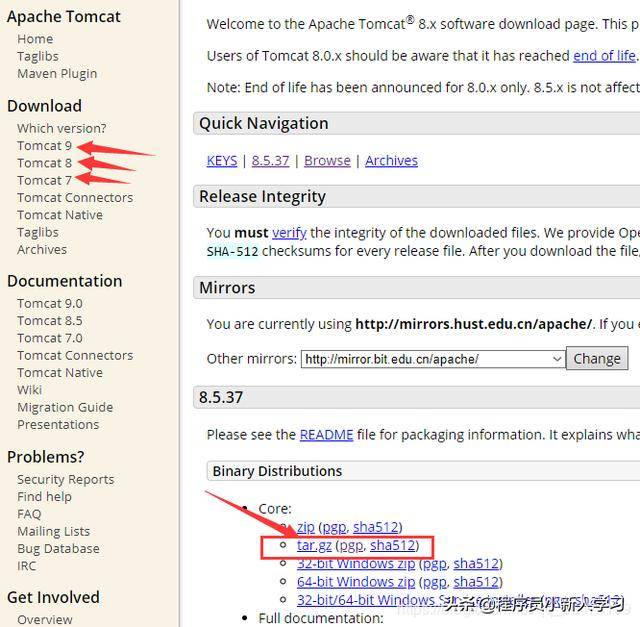Viewport: 640px width, 627px height.
Task: Open sha512 for 64-bit Windows zip
Action: click(476, 582)
